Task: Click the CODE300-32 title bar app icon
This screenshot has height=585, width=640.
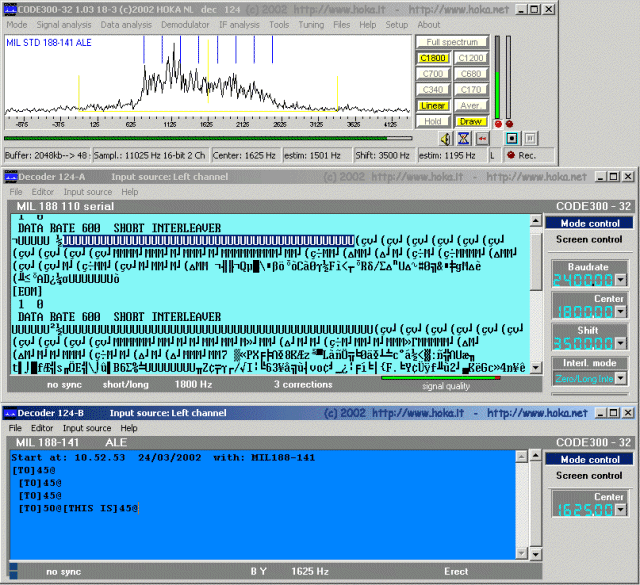Action: [x=10, y=9]
